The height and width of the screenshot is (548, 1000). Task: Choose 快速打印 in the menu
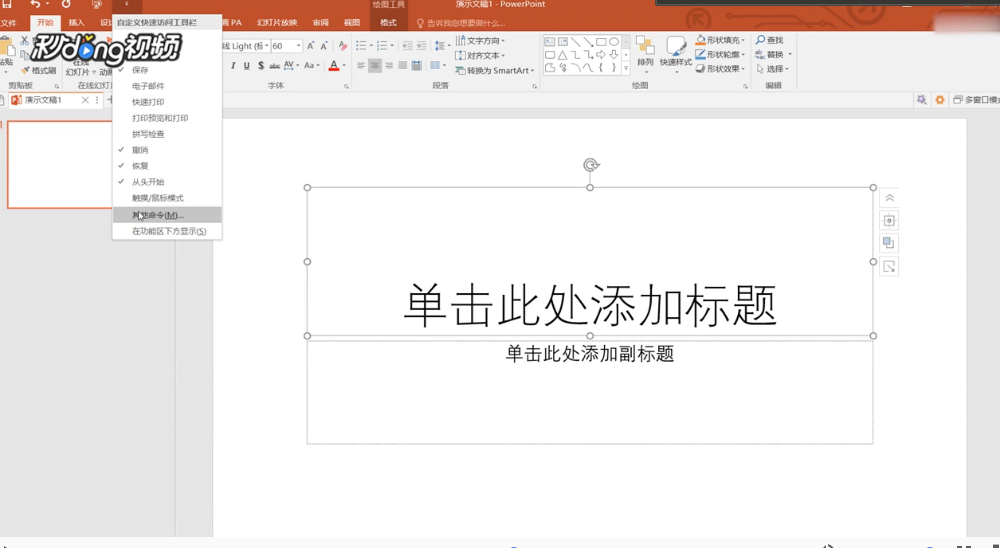tap(167, 102)
